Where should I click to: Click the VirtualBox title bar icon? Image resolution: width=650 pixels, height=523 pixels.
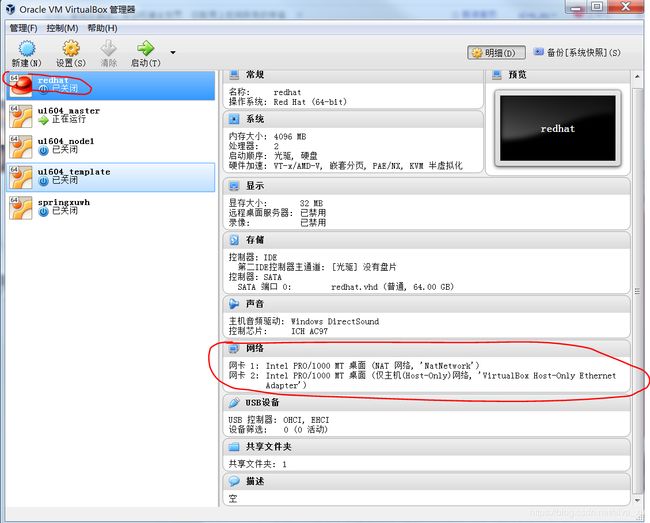click(10, 9)
